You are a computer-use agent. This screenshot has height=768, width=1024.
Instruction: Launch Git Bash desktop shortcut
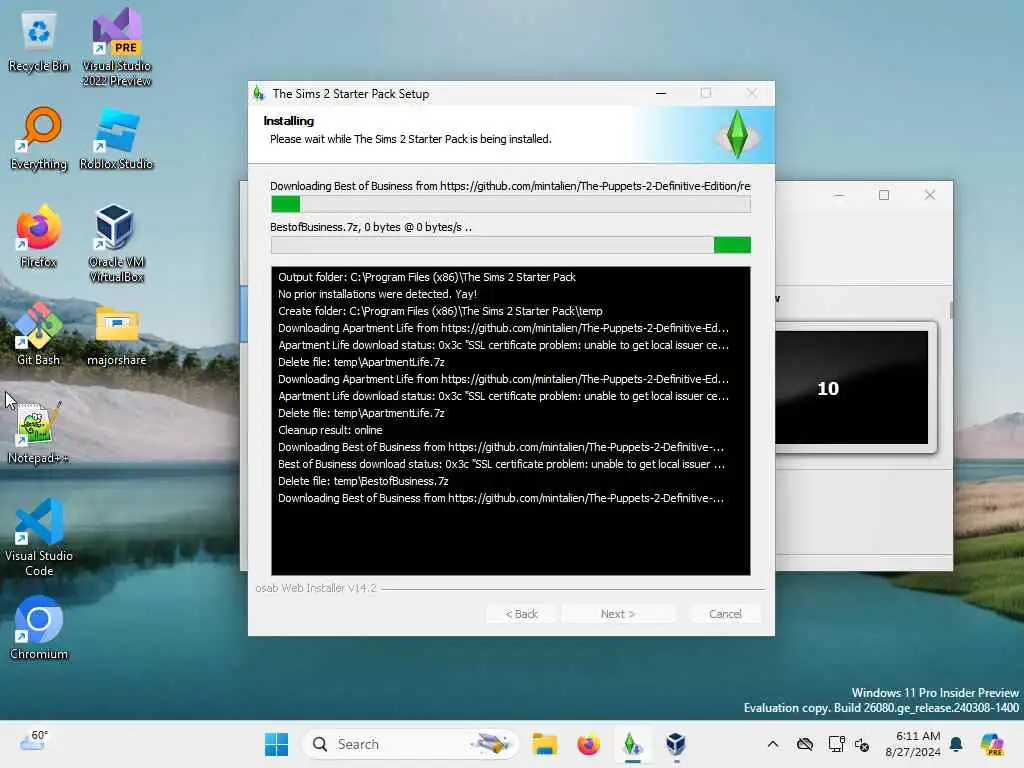tap(39, 334)
